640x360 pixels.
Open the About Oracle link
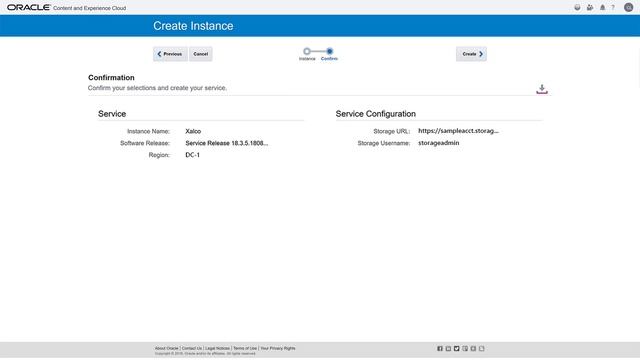click(167, 348)
